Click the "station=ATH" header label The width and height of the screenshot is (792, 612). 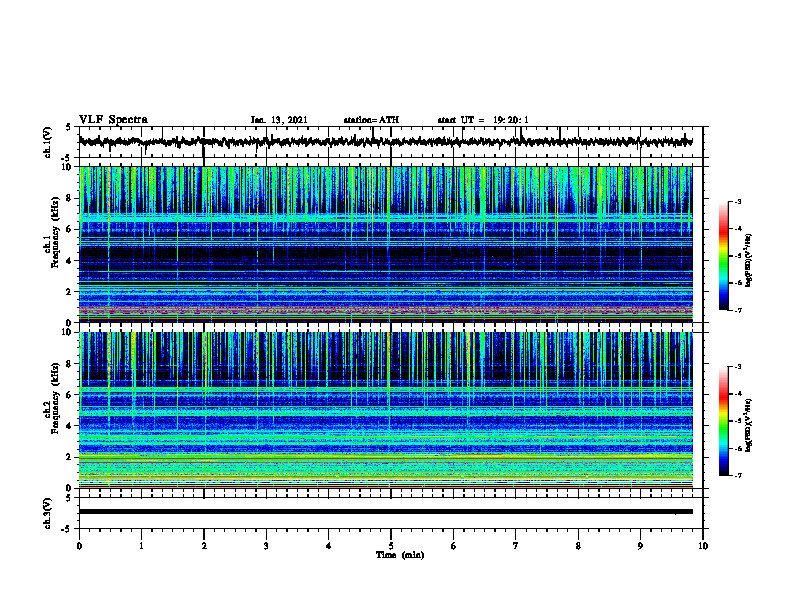(371, 120)
